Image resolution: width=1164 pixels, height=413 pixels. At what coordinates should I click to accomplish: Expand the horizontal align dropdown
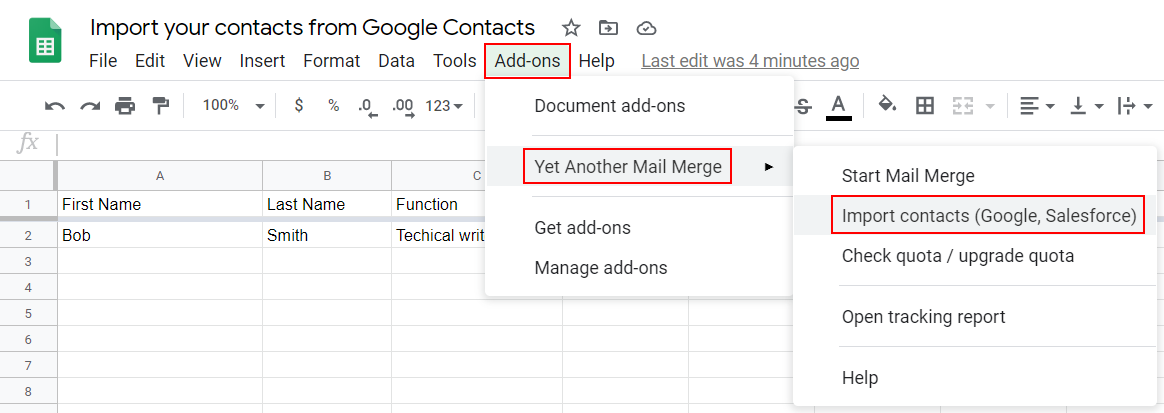tap(1034, 105)
